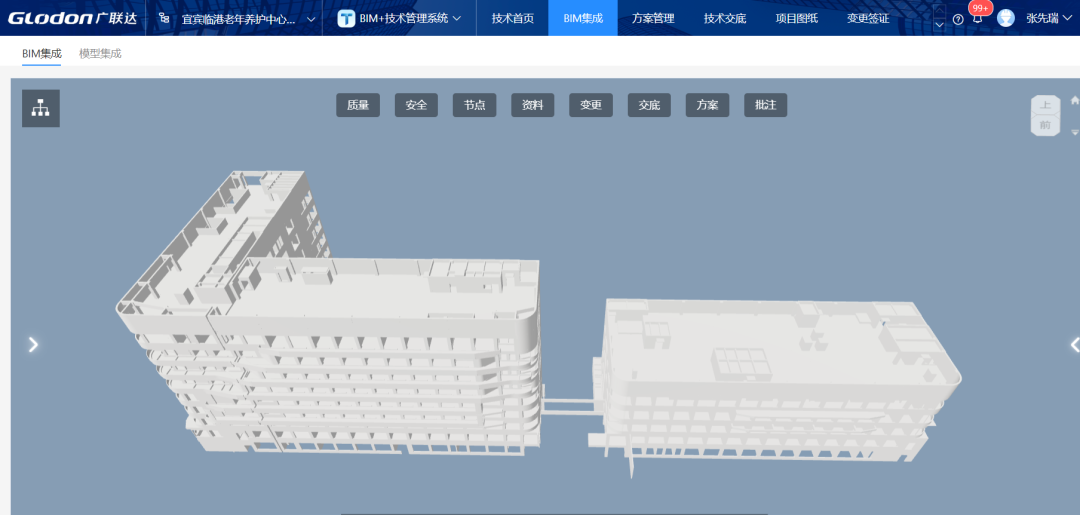Click the BIM+ system T logo icon
The height and width of the screenshot is (515, 1080).
[x=346, y=19]
